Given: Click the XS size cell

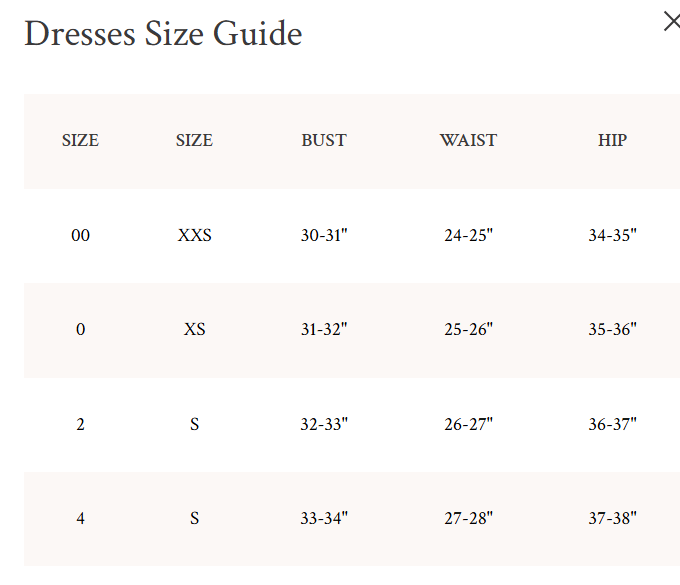Looking at the screenshot, I should [x=194, y=330].
